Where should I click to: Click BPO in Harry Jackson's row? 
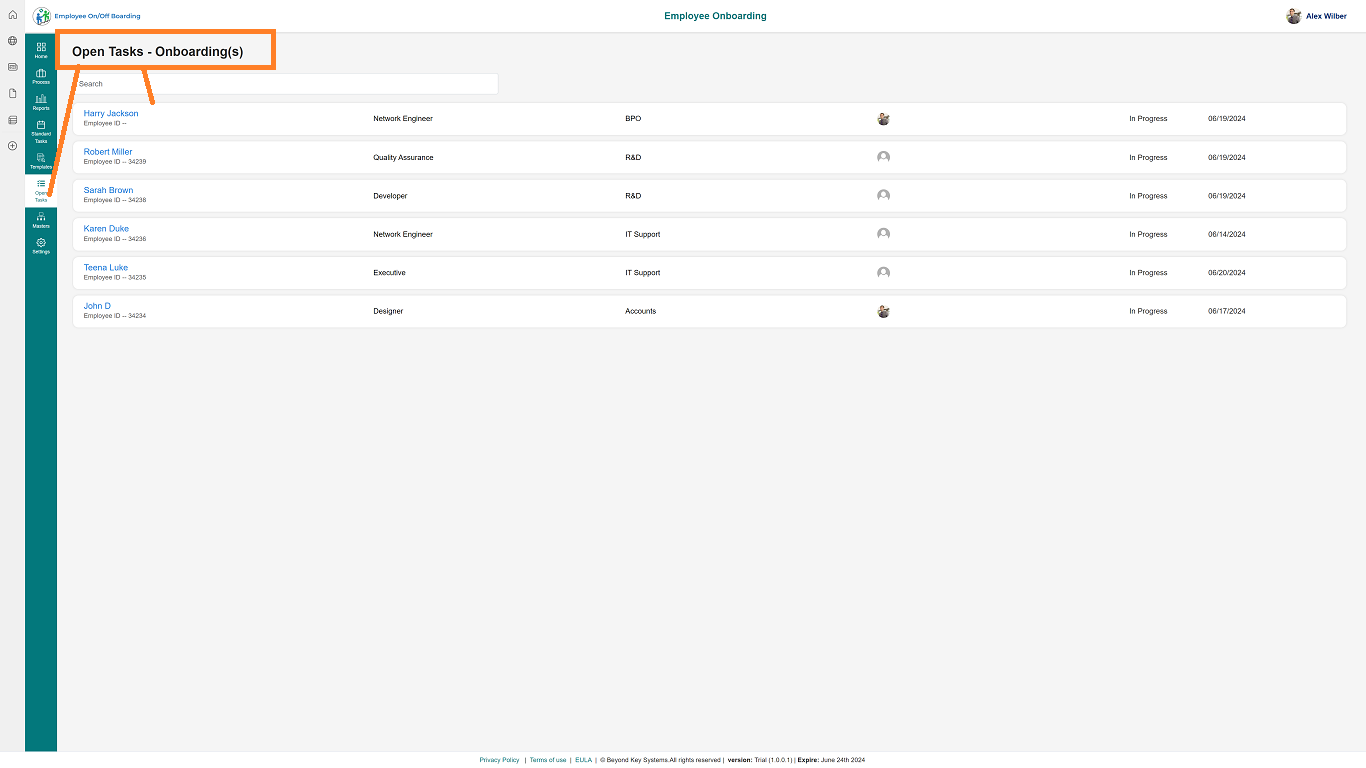click(633, 119)
